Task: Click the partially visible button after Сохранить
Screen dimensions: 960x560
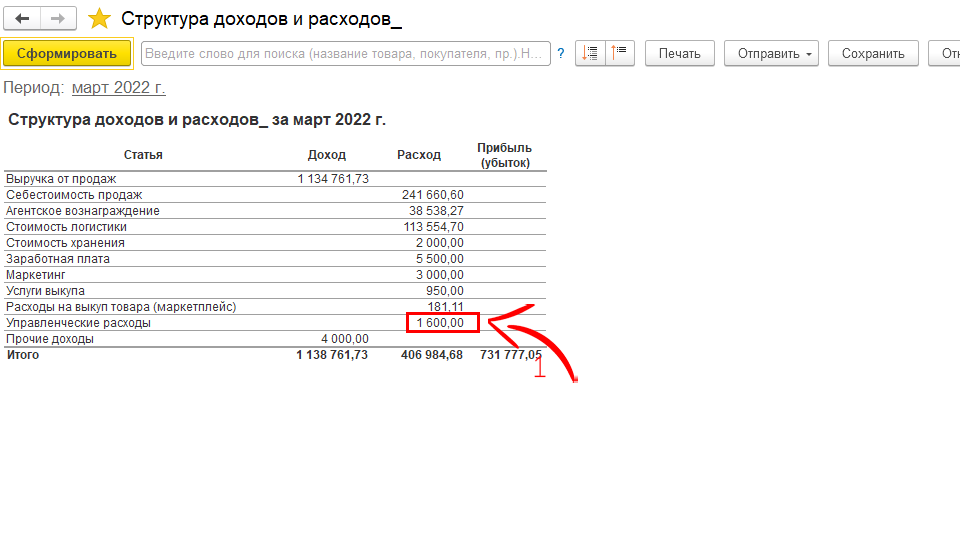Action: pos(945,54)
